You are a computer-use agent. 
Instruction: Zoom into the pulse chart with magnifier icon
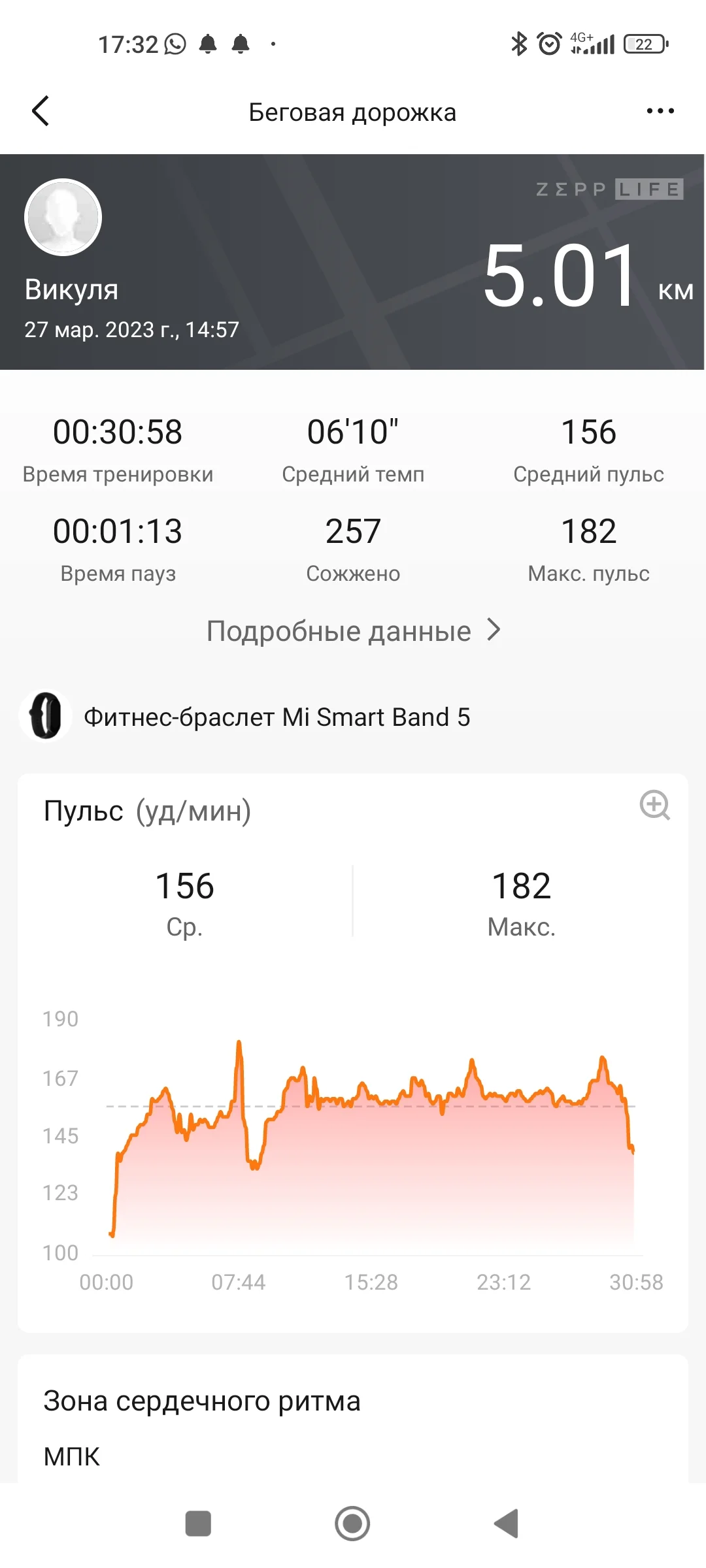(654, 805)
